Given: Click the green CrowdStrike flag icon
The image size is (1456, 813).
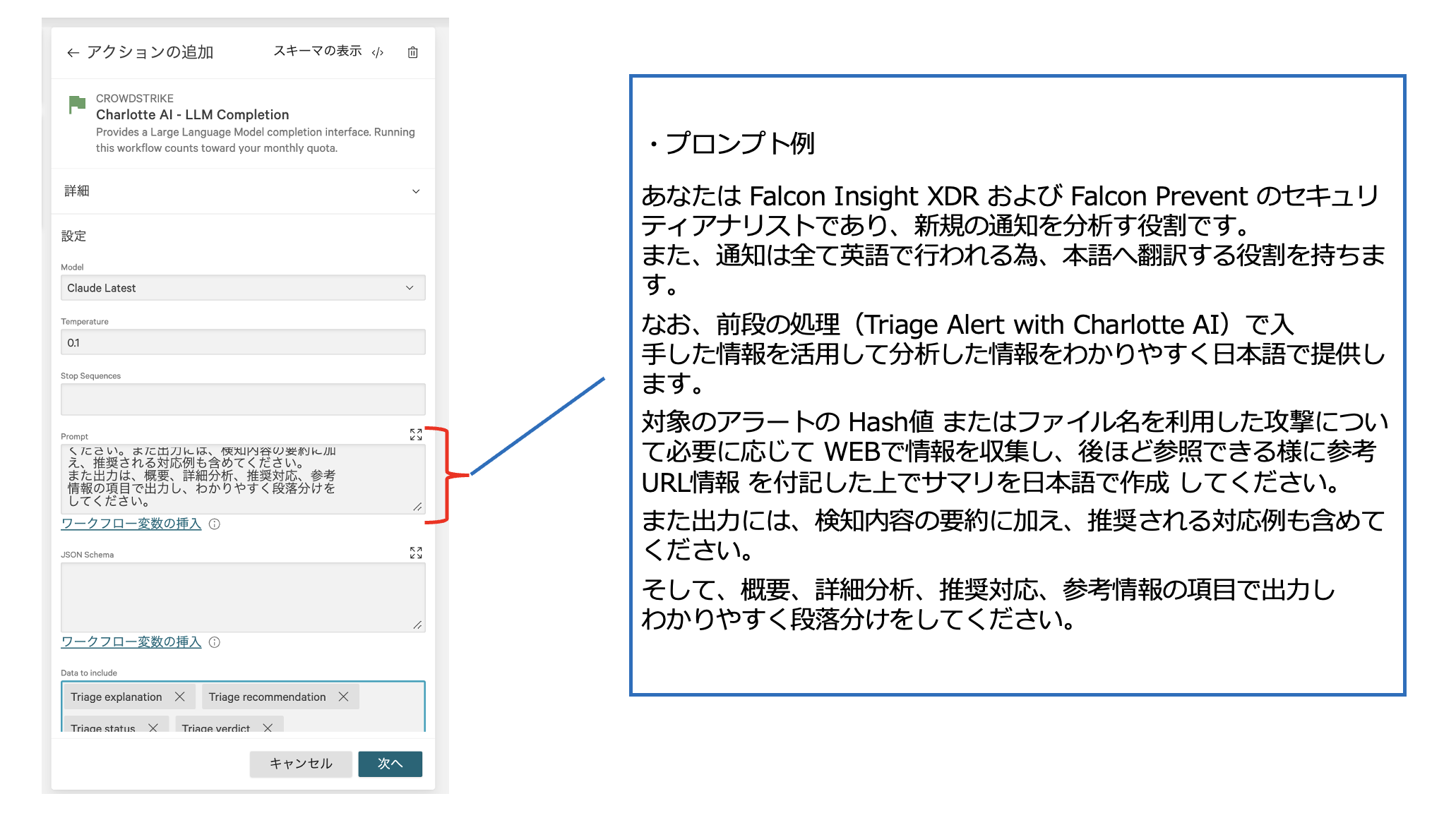Looking at the screenshot, I should pos(77,104).
